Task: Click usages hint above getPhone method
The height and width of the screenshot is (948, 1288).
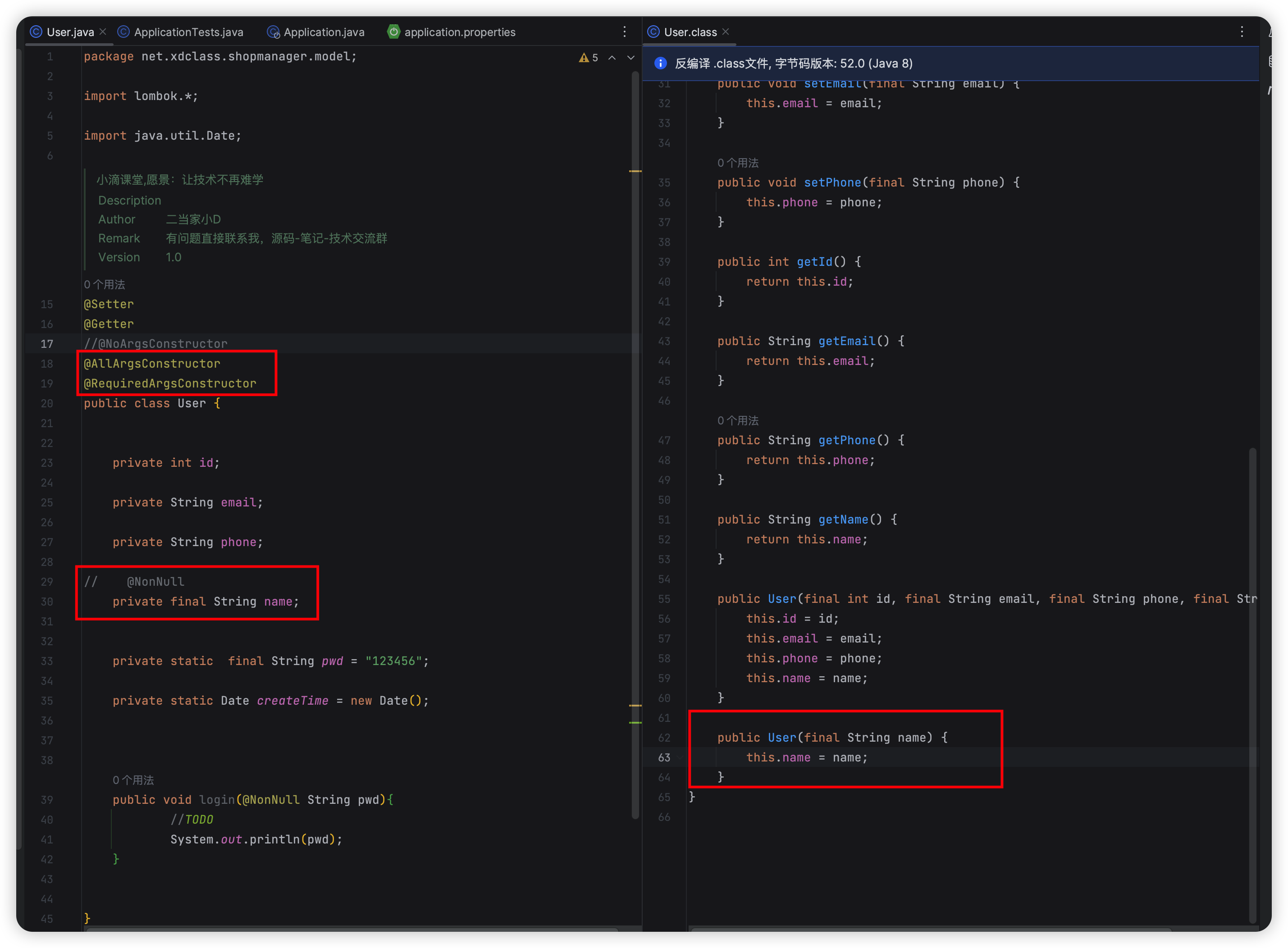Action: click(x=738, y=420)
